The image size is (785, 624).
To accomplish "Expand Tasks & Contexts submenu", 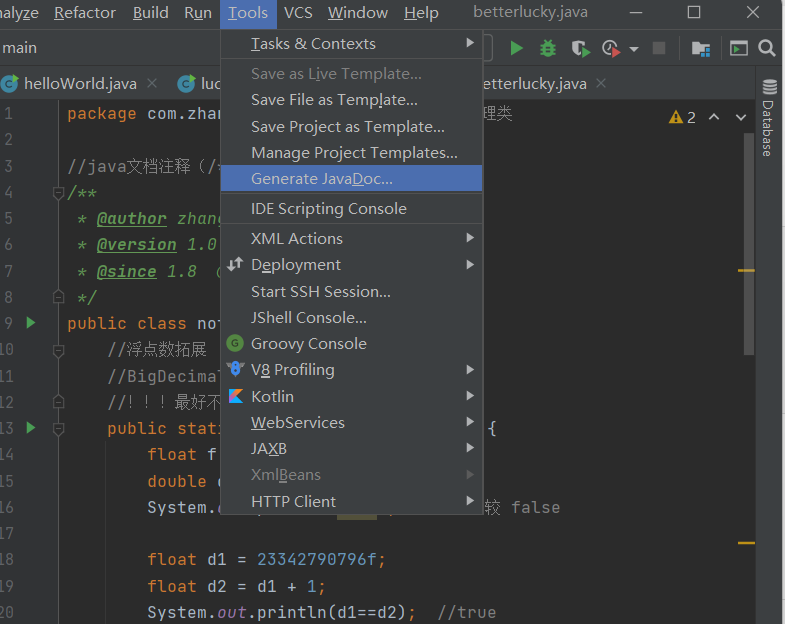I will point(351,44).
